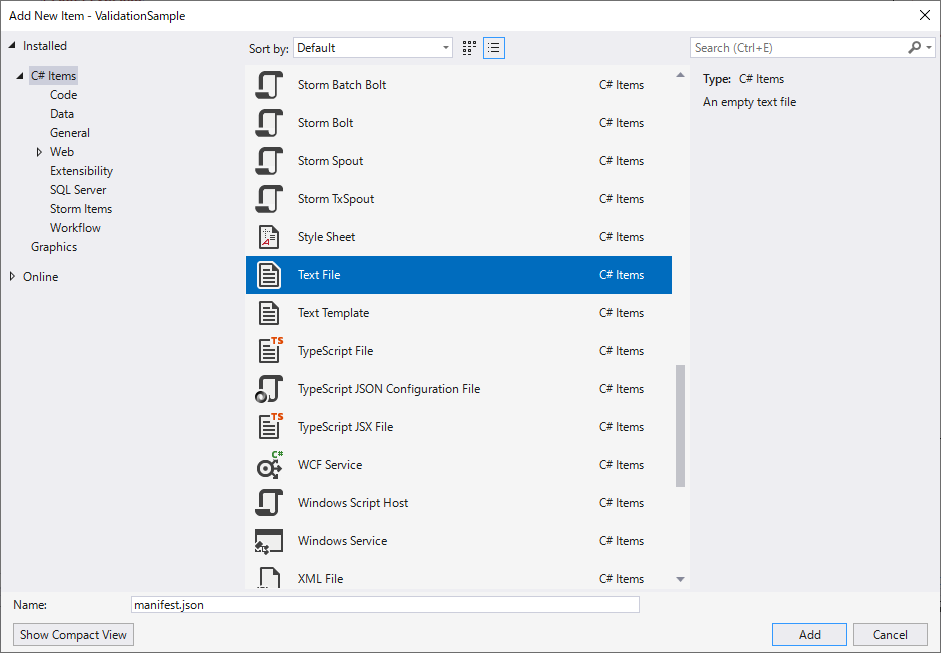Close the Add New Item dialog
This screenshot has height=653, width=941.
coord(925,16)
